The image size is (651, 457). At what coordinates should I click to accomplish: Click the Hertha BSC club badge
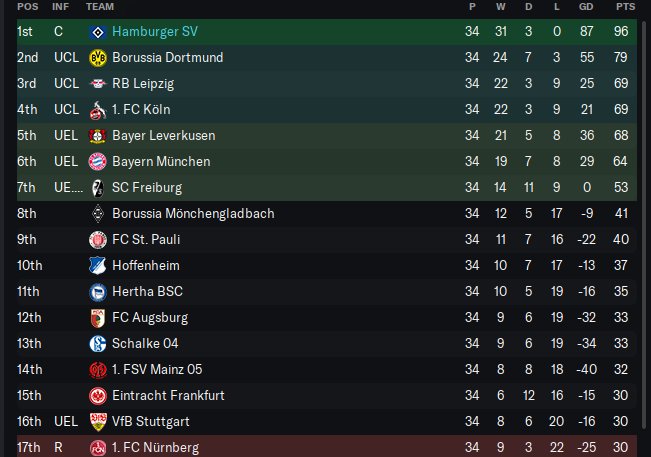click(97, 291)
